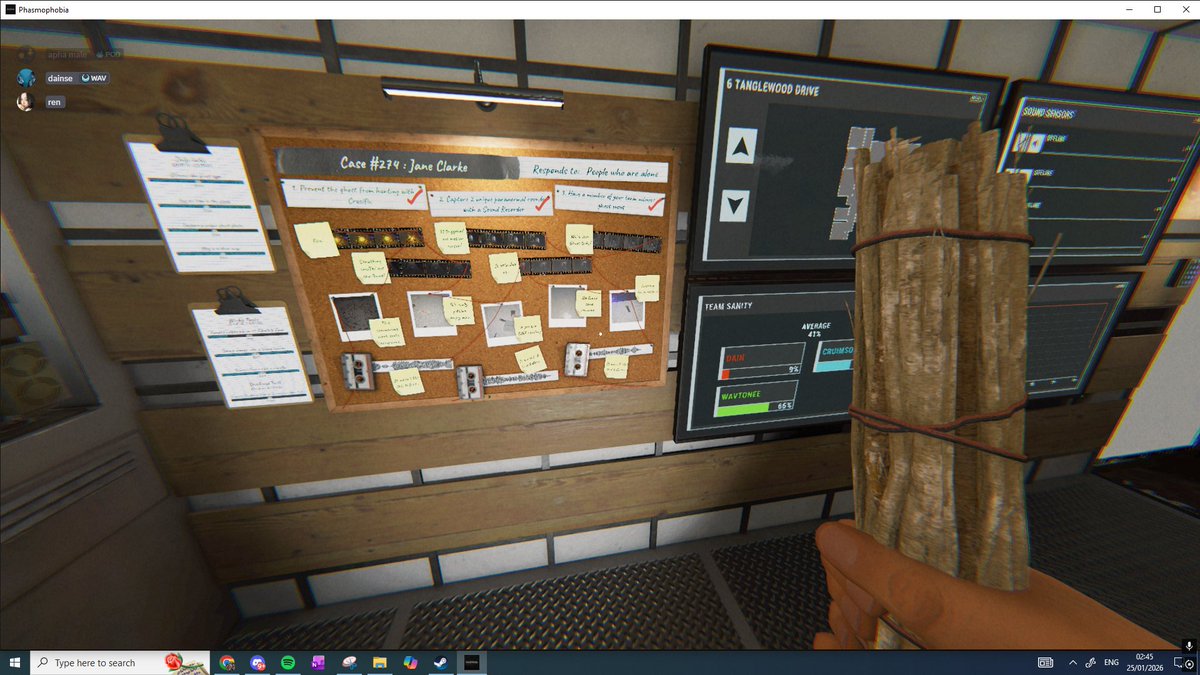Click the lamp above the corkboard
The height and width of the screenshot is (675, 1200).
tap(471, 94)
